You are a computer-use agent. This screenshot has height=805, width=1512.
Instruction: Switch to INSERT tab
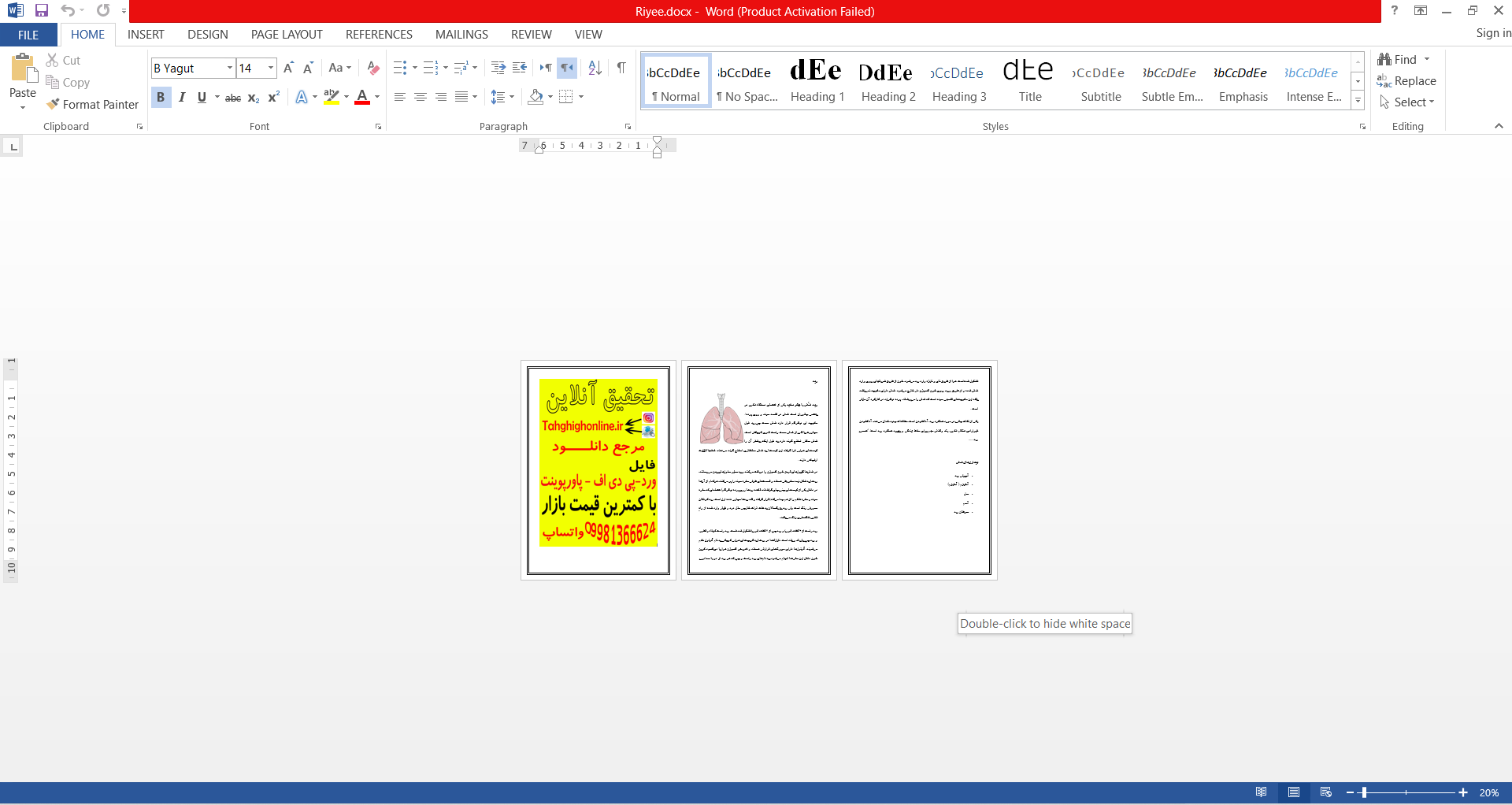point(146,35)
